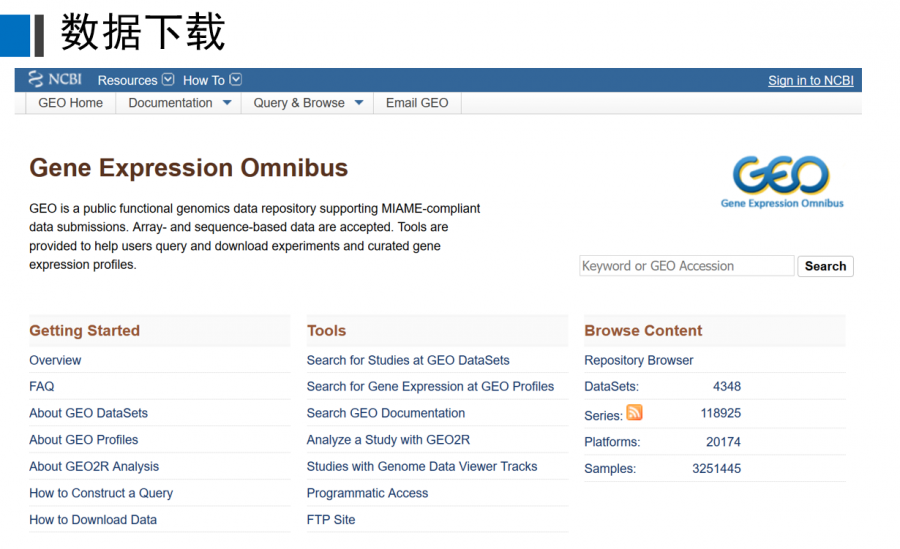
Task: Click the Series RSS feed icon
Action: 634,413
